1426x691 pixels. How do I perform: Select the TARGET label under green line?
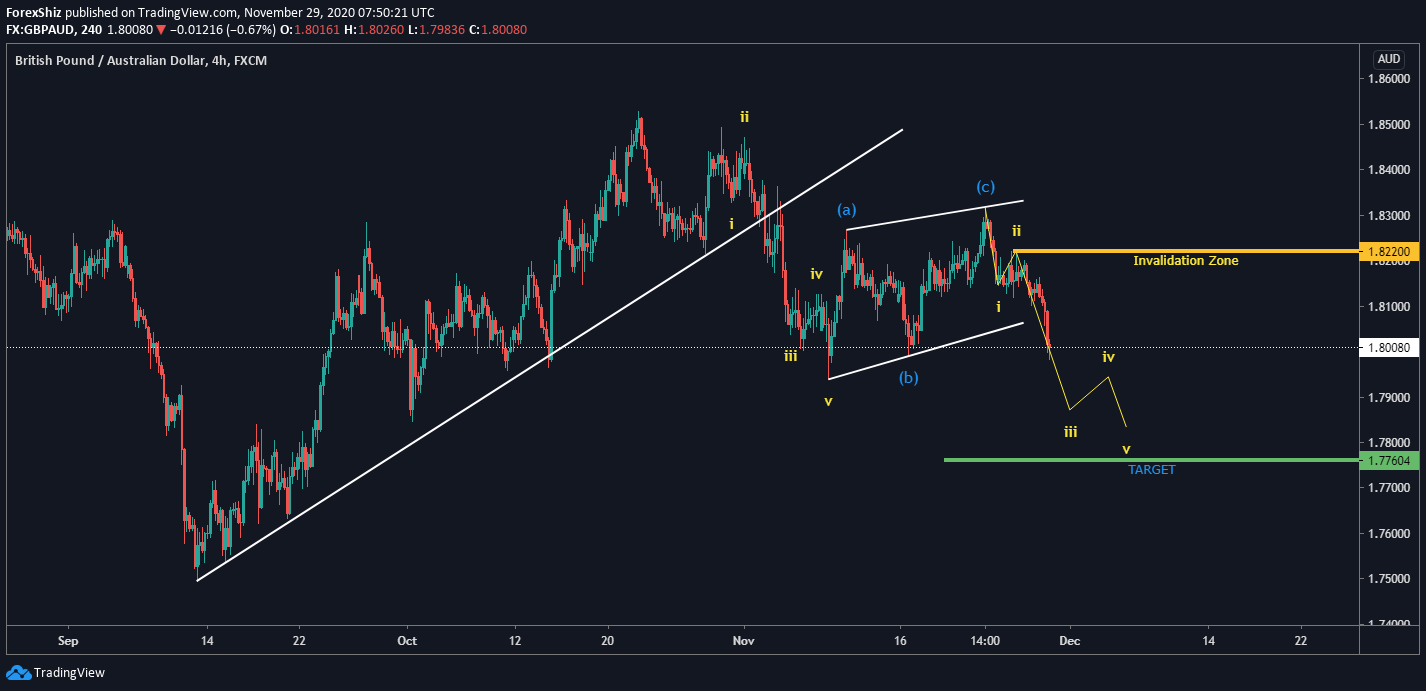coord(1152,469)
